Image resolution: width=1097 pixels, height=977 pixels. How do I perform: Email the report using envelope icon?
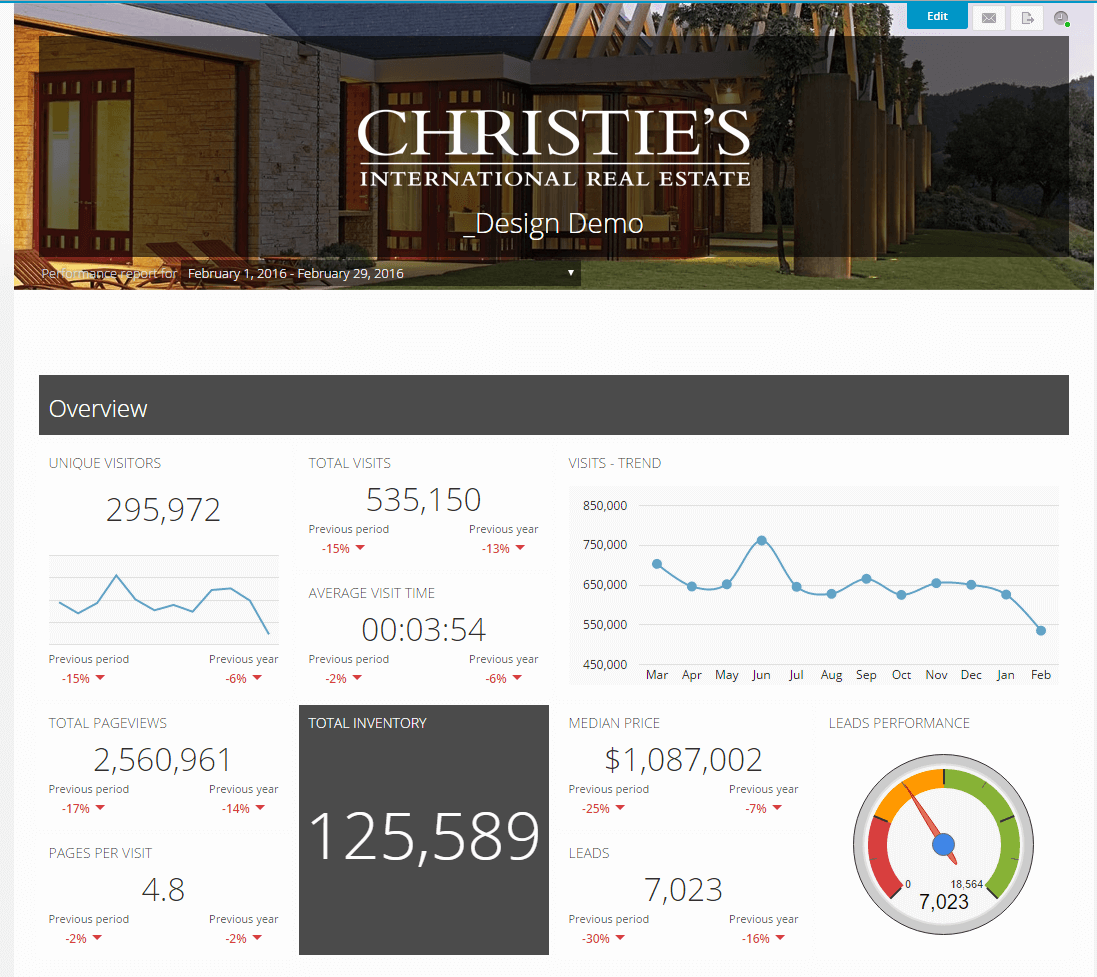989,18
